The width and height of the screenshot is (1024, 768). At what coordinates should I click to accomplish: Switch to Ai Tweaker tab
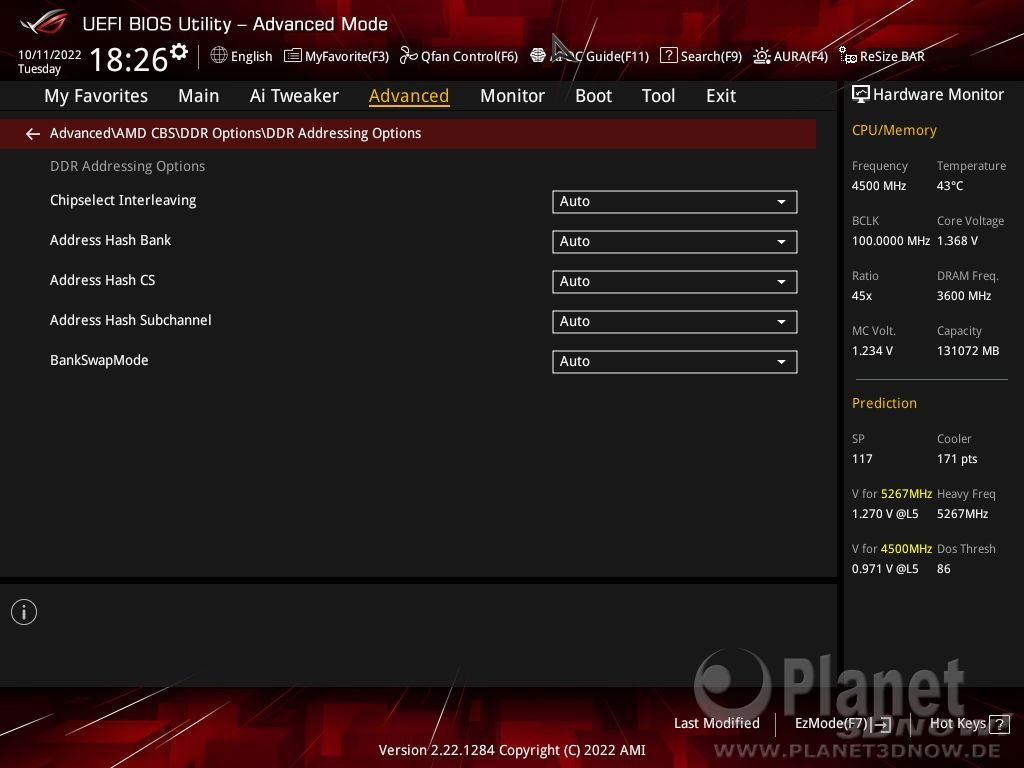point(294,96)
